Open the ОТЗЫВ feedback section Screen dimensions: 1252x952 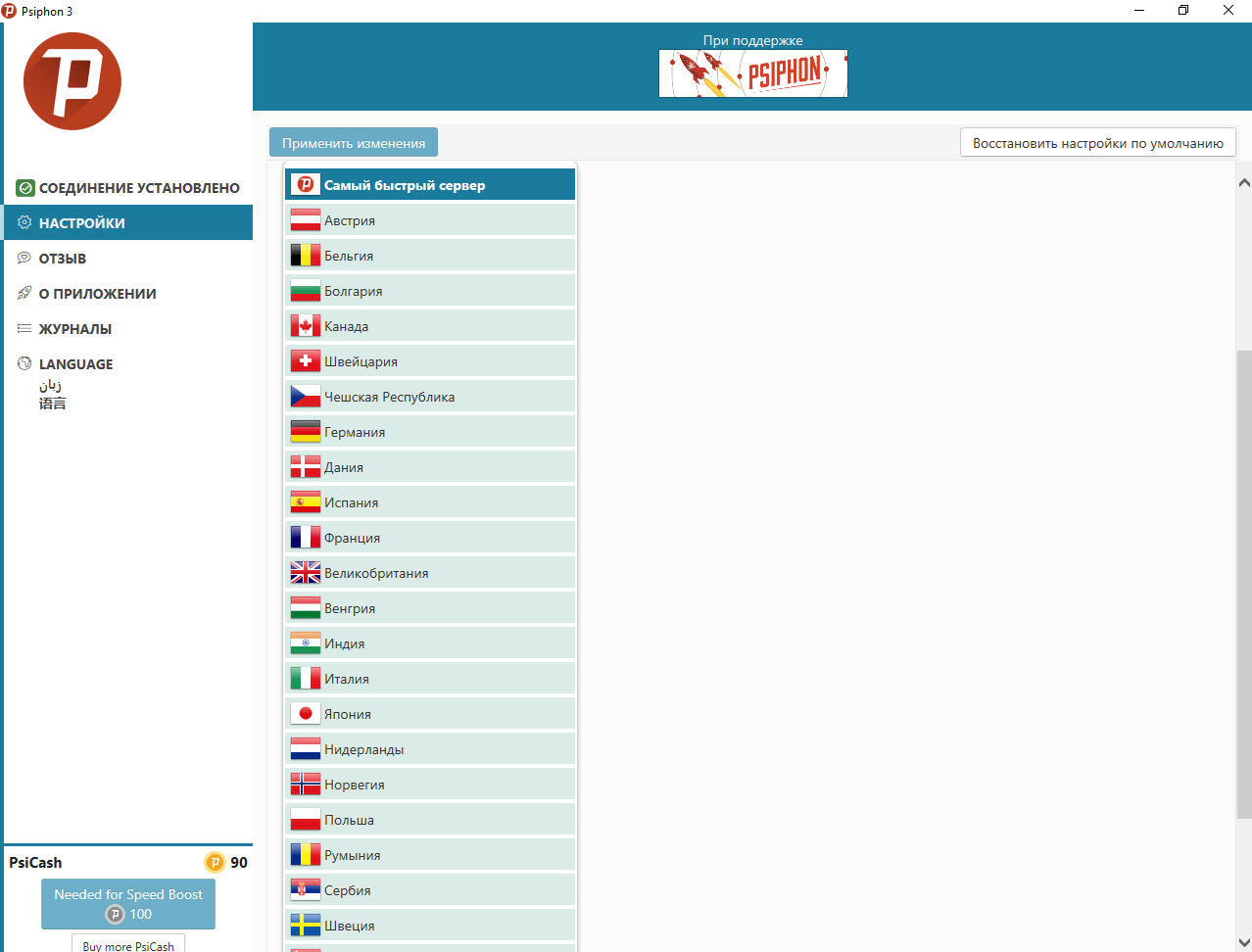click(128, 259)
